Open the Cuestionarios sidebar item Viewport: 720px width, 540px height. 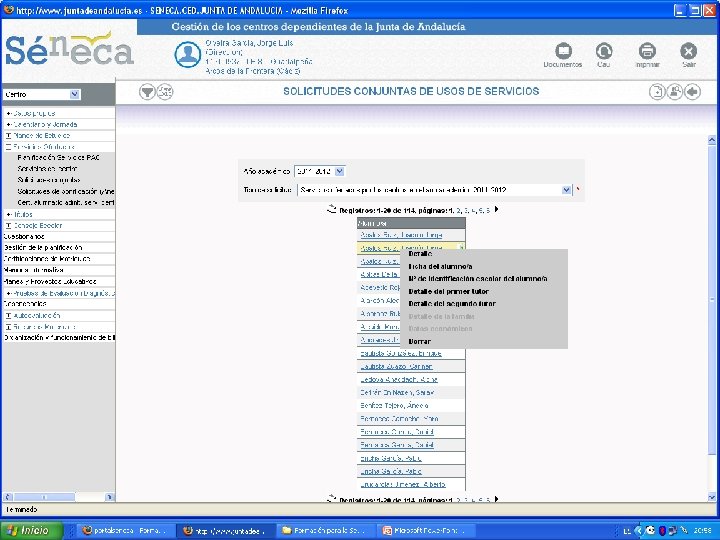[x=24, y=236]
